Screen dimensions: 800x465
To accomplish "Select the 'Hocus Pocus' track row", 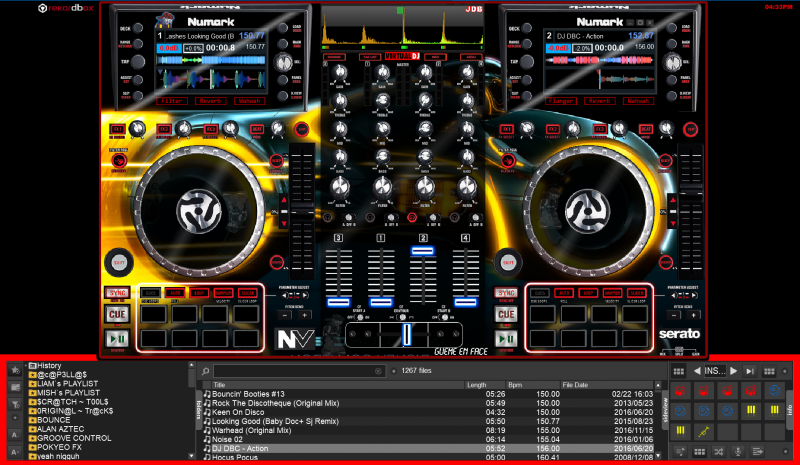I will [429, 457].
